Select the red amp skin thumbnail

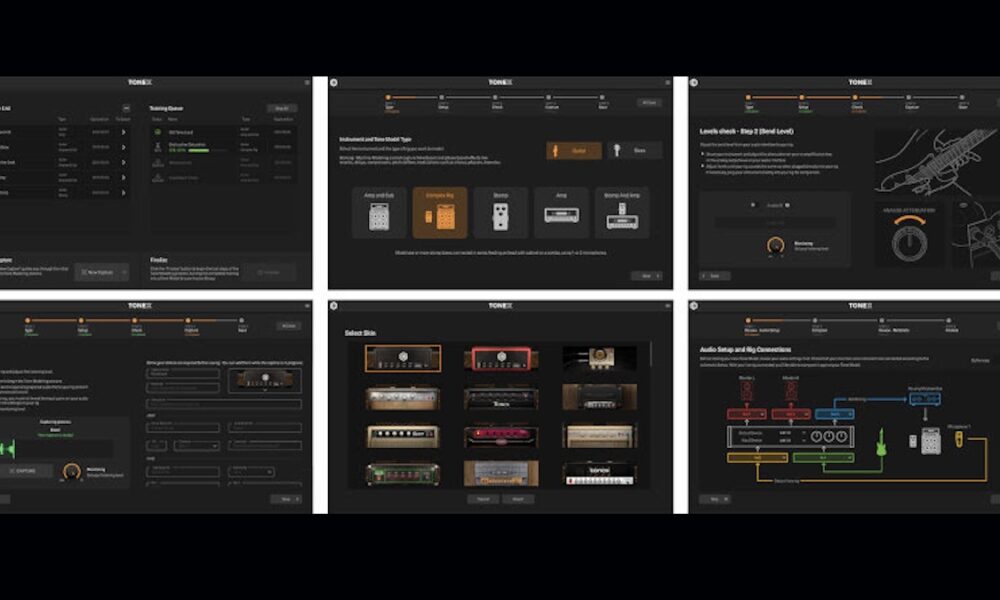[x=500, y=358]
